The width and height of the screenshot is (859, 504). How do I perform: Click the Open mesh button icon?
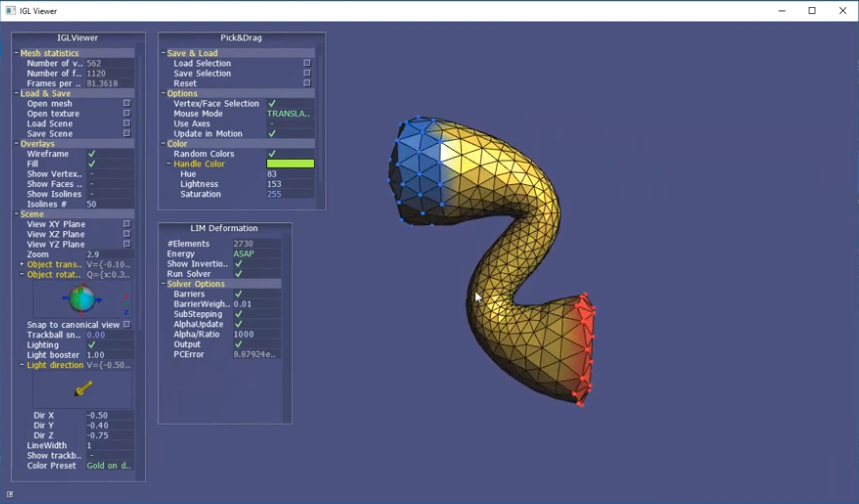tap(126, 103)
